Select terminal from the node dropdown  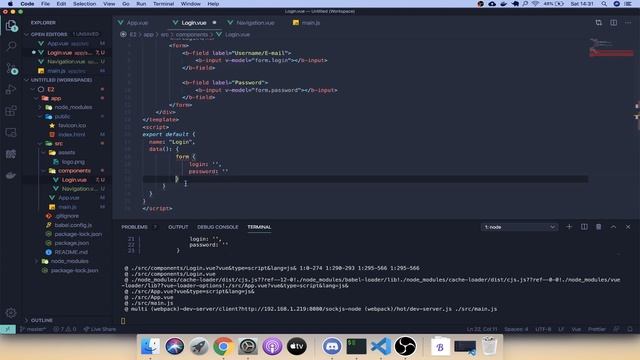coord(519,227)
